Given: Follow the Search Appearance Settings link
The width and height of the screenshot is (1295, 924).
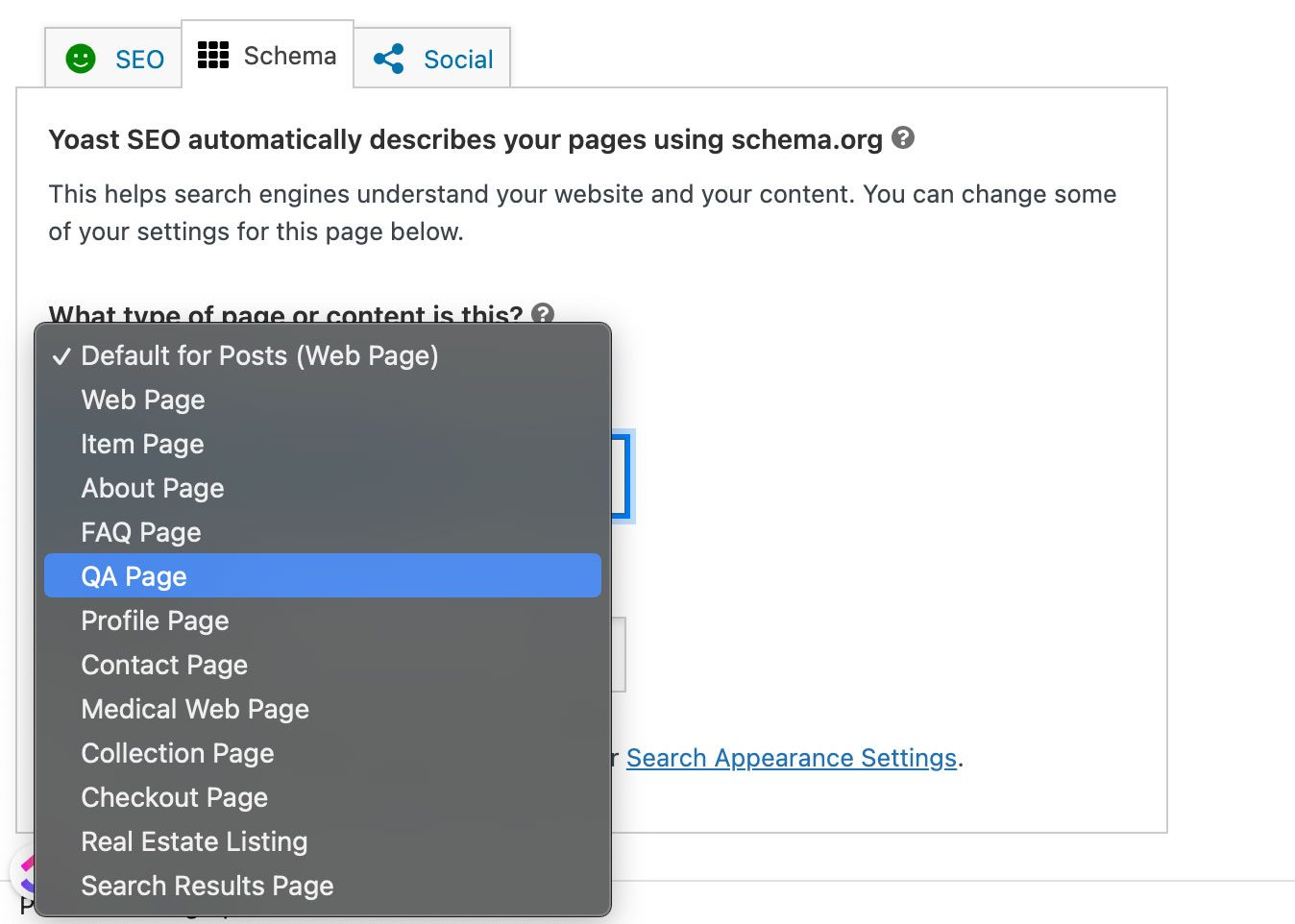Looking at the screenshot, I should [x=792, y=758].
